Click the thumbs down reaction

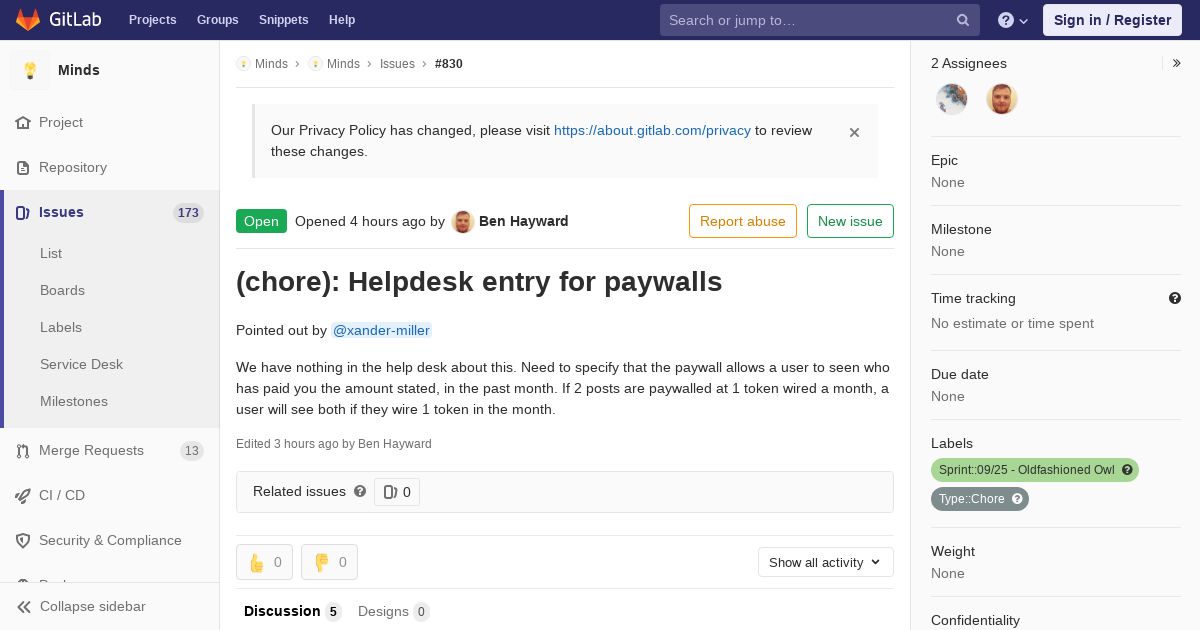(x=329, y=562)
